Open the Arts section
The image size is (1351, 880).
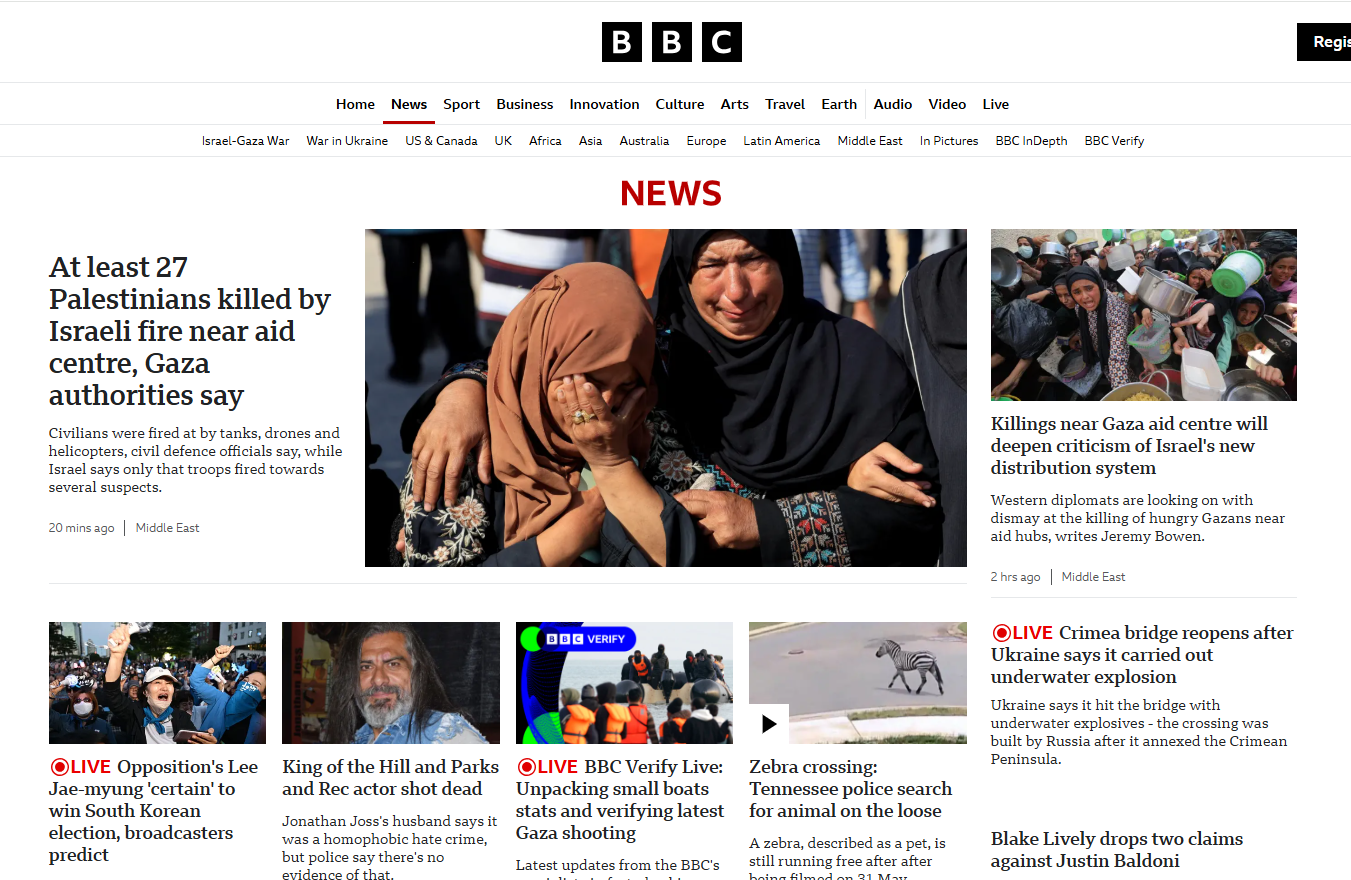tap(734, 104)
